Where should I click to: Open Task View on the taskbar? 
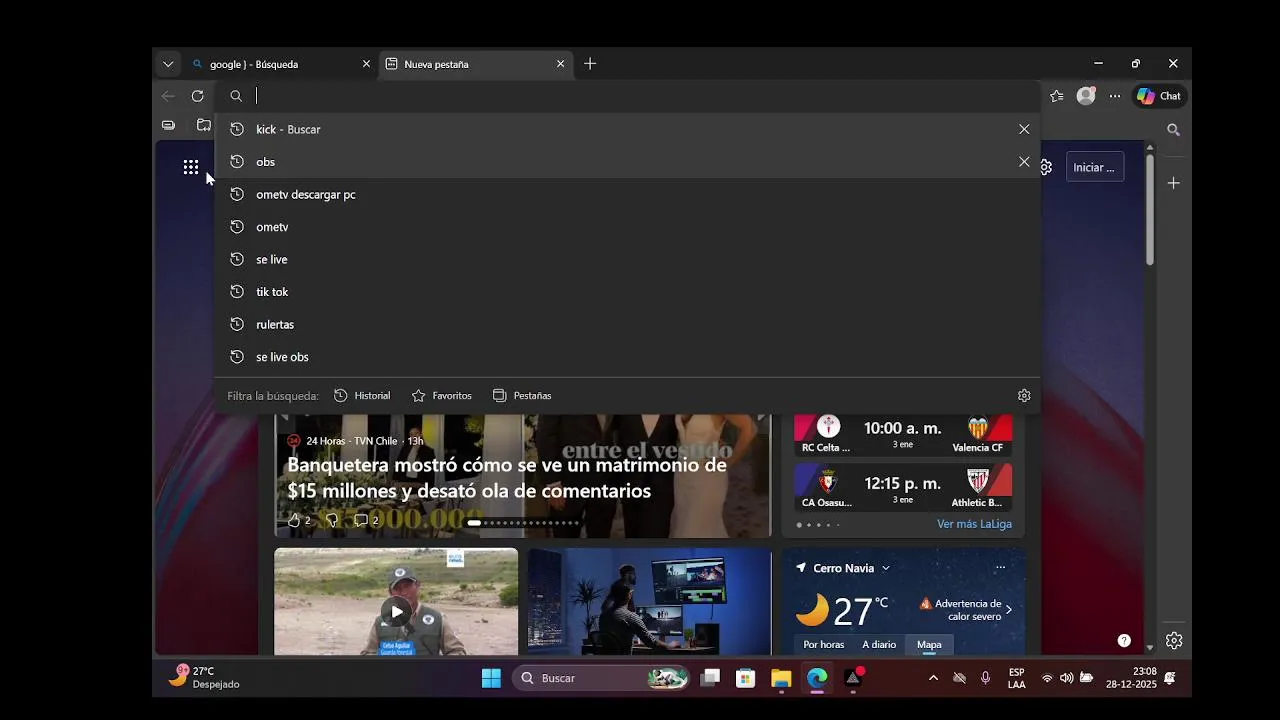(710, 678)
